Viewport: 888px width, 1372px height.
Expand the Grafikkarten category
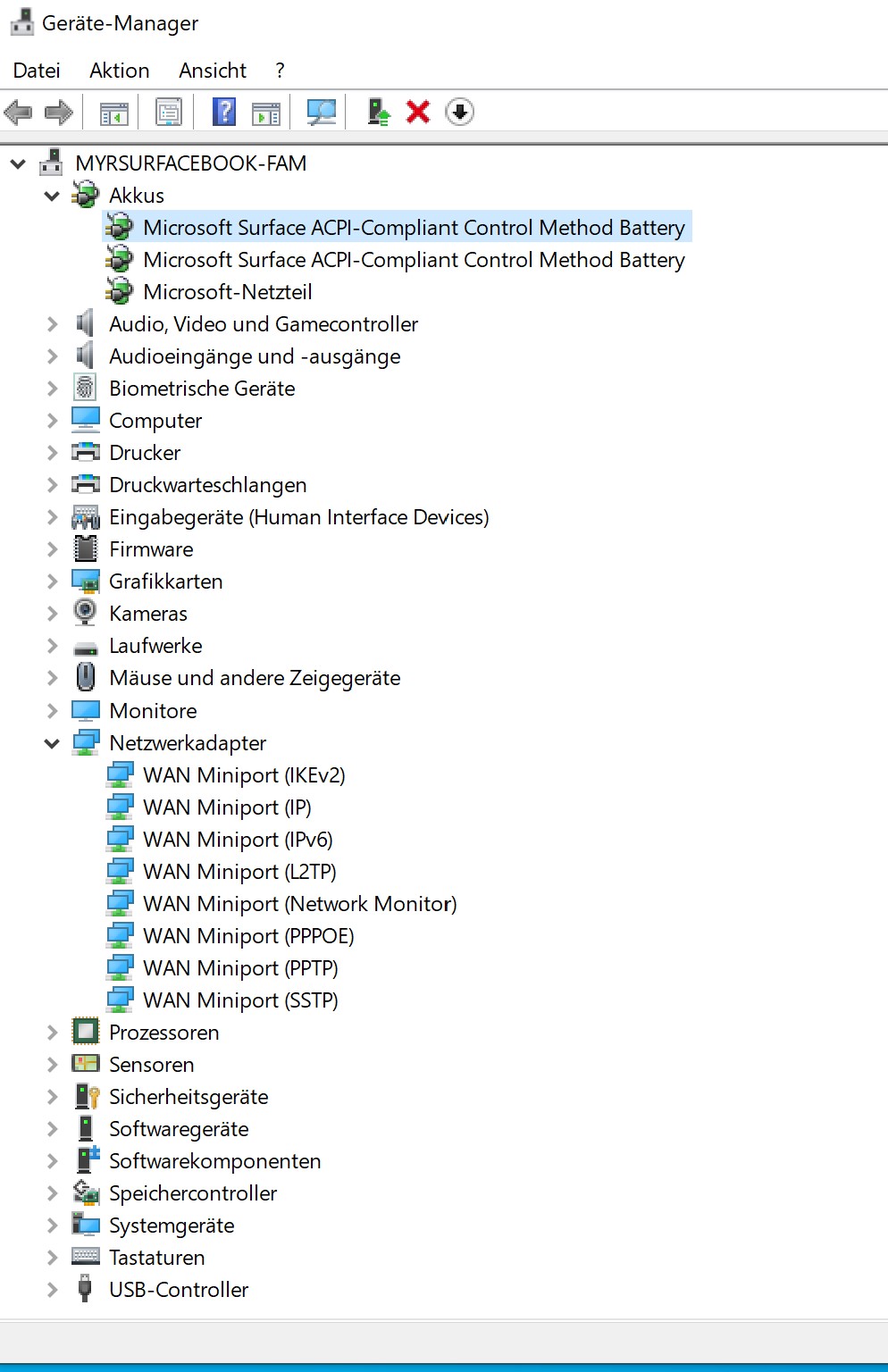pos(52,581)
